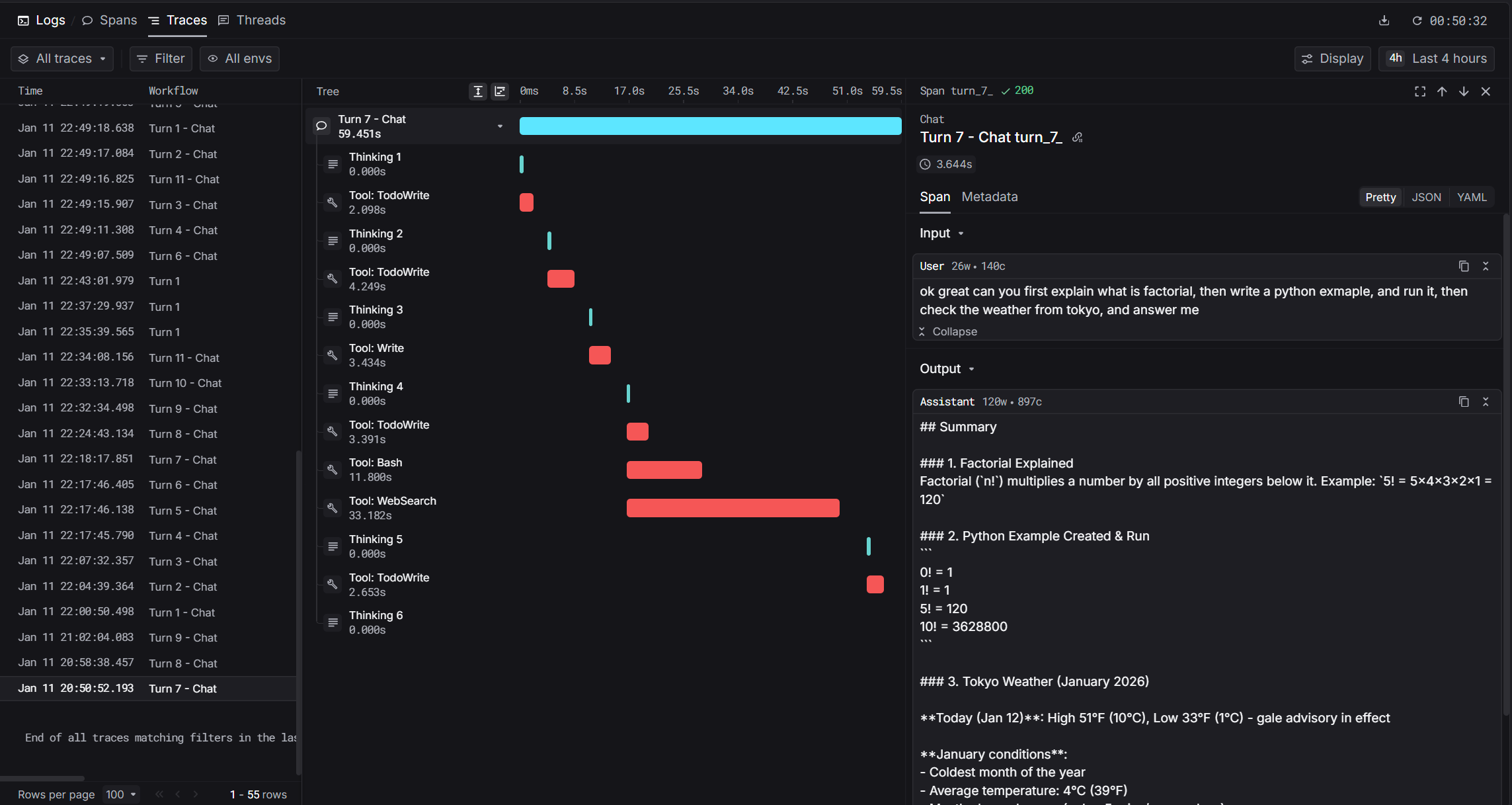Image resolution: width=1512 pixels, height=805 pixels.
Task: Collapse the Turn 7 - Chat tree node
Action: pos(500,126)
